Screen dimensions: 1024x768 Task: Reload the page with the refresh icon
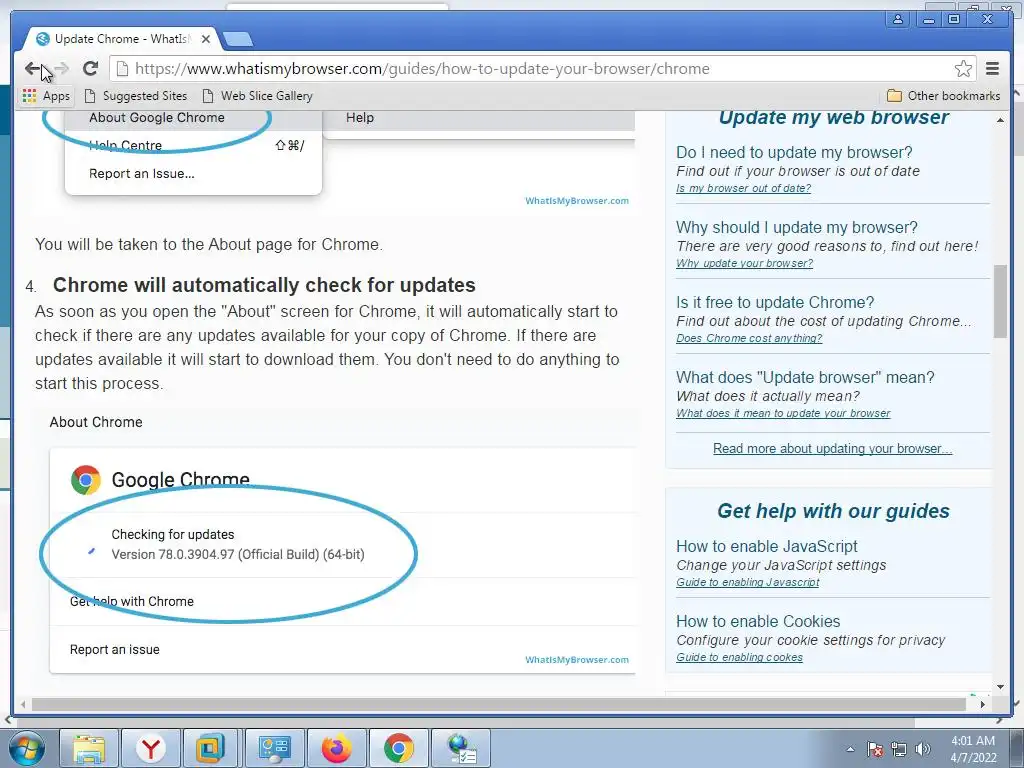(91, 68)
